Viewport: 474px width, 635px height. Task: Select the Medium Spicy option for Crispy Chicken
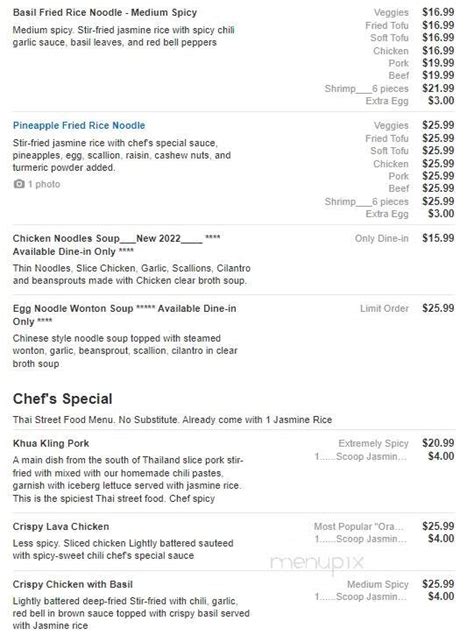pos(378,584)
